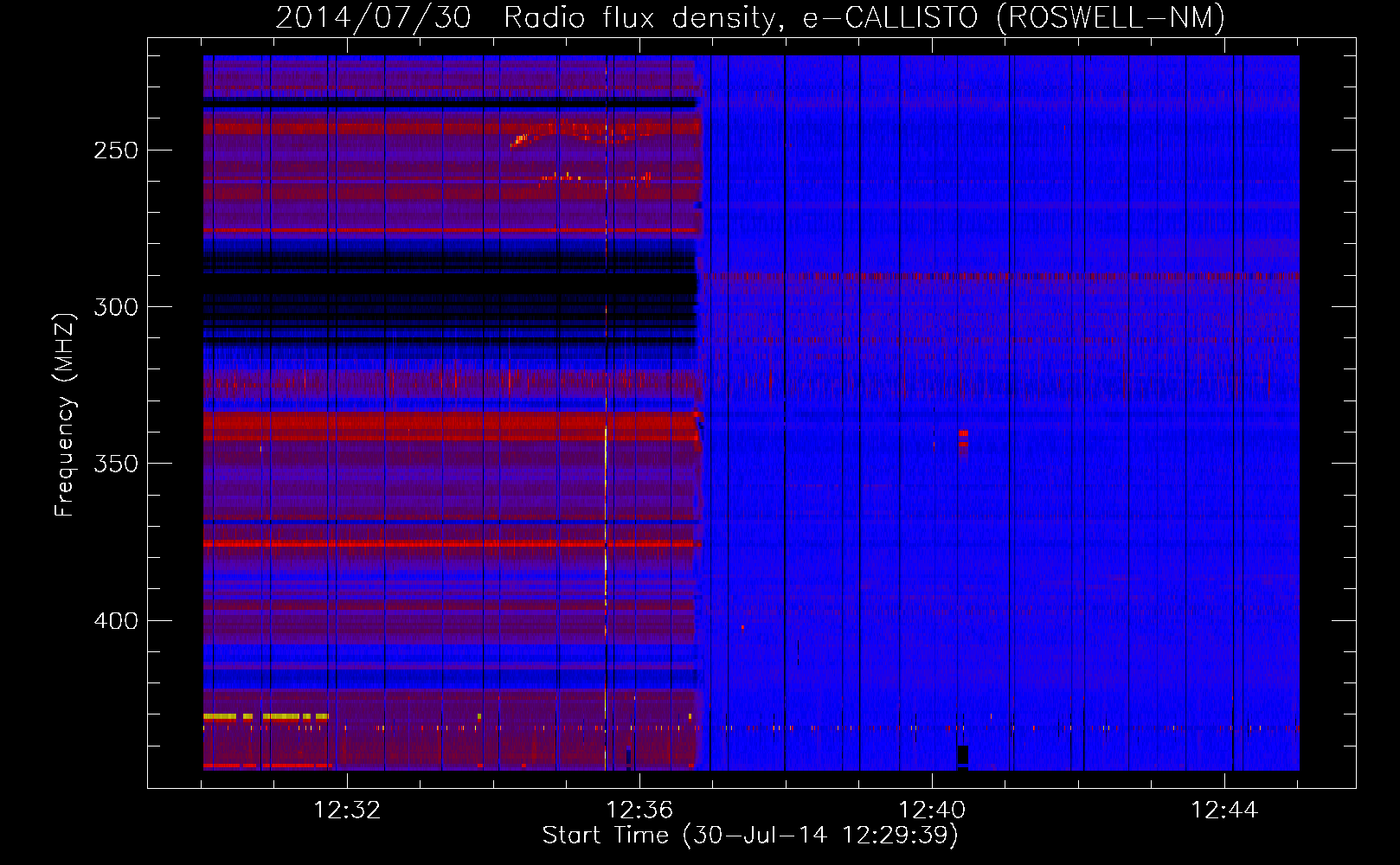This screenshot has height=865, width=1400.
Task: Click the 12:36 time tick label
Action: [639, 811]
